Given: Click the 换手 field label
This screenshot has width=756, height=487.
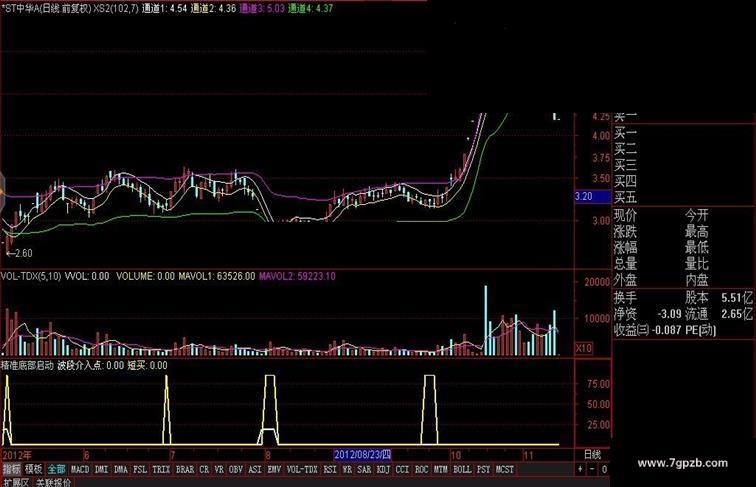Looking at the screenshot, I should point(625,298).
